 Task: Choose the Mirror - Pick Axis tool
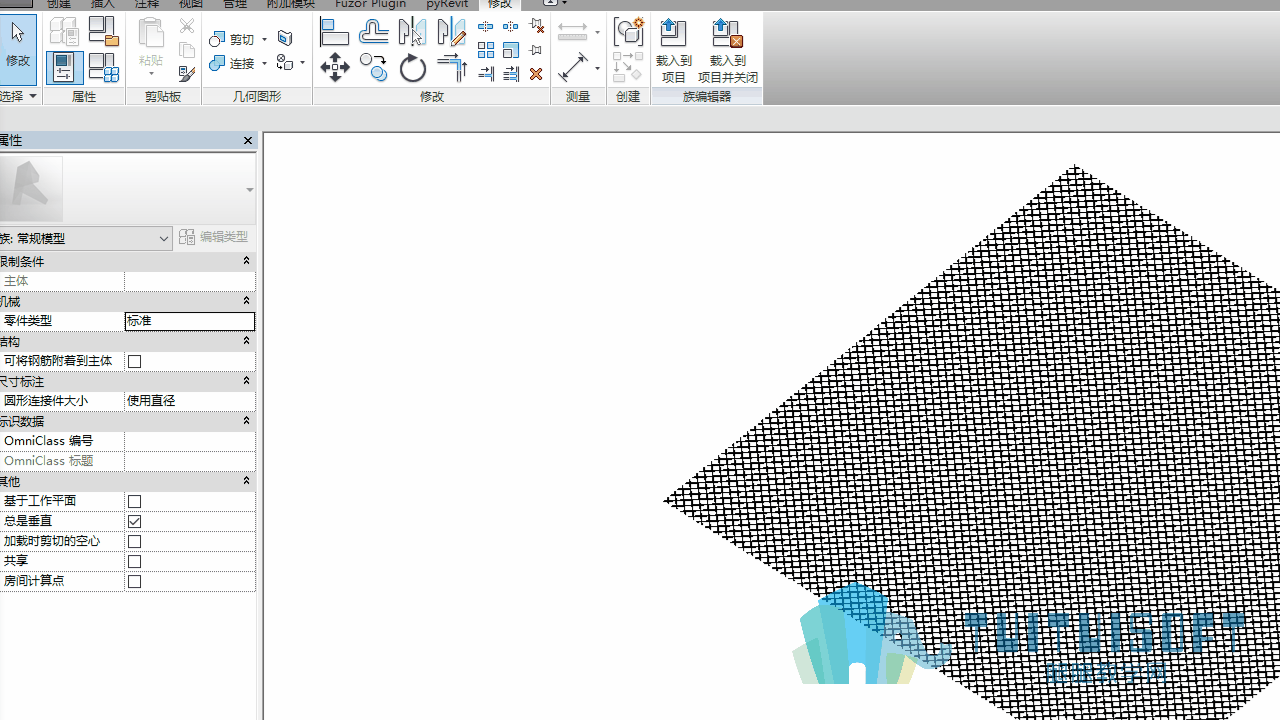click(412, 32)
